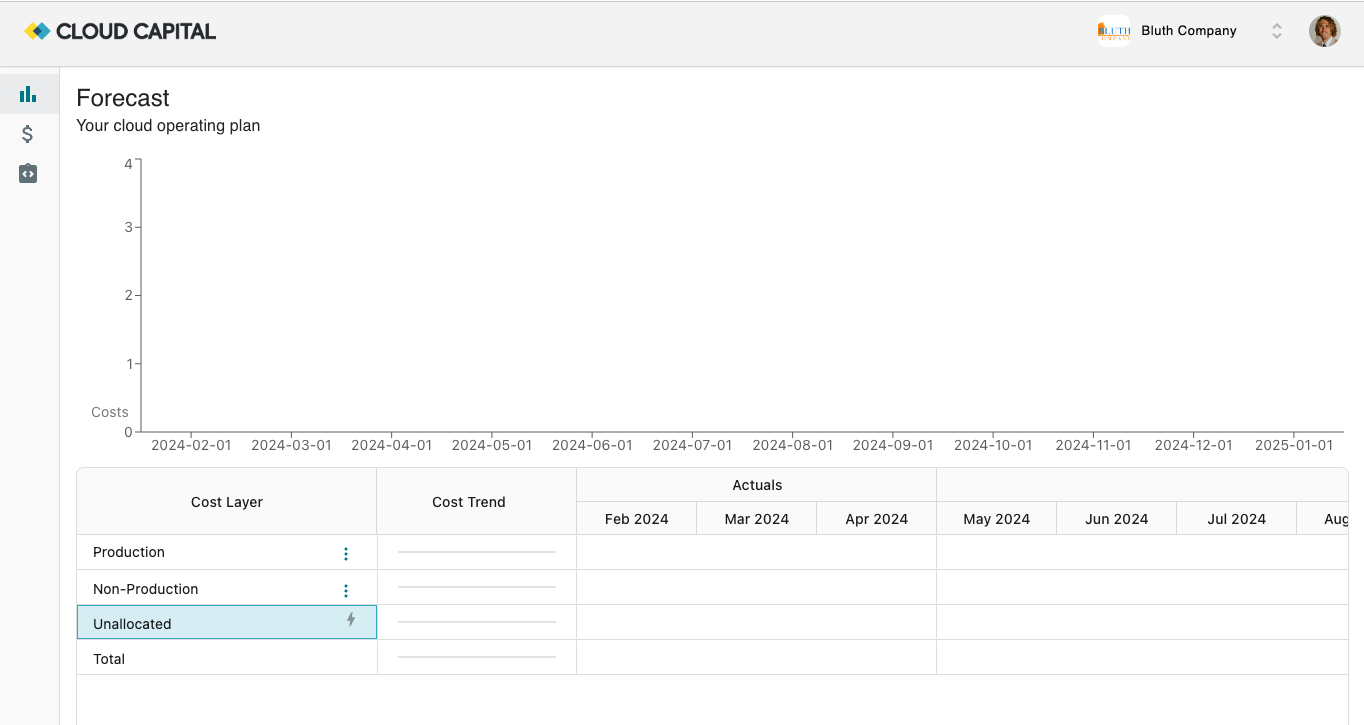Click the Bluth Company name text

tap(1188, 31)
